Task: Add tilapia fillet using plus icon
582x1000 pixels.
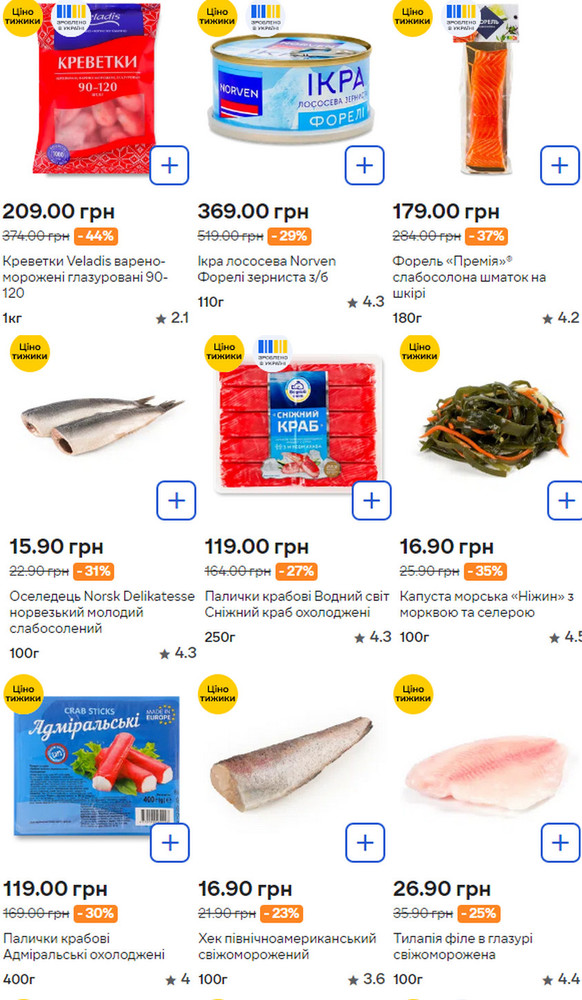Action: tap(560, 842)
